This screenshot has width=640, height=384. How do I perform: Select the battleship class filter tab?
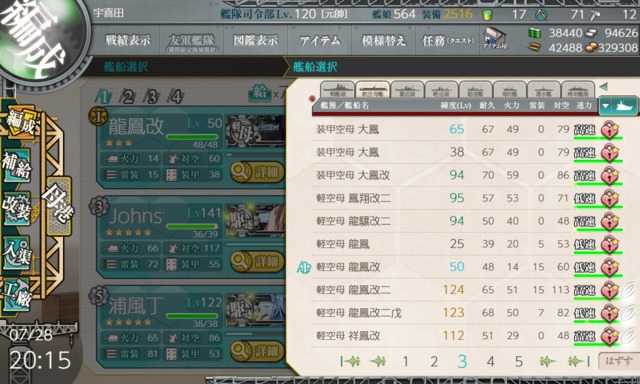(337, 89)
